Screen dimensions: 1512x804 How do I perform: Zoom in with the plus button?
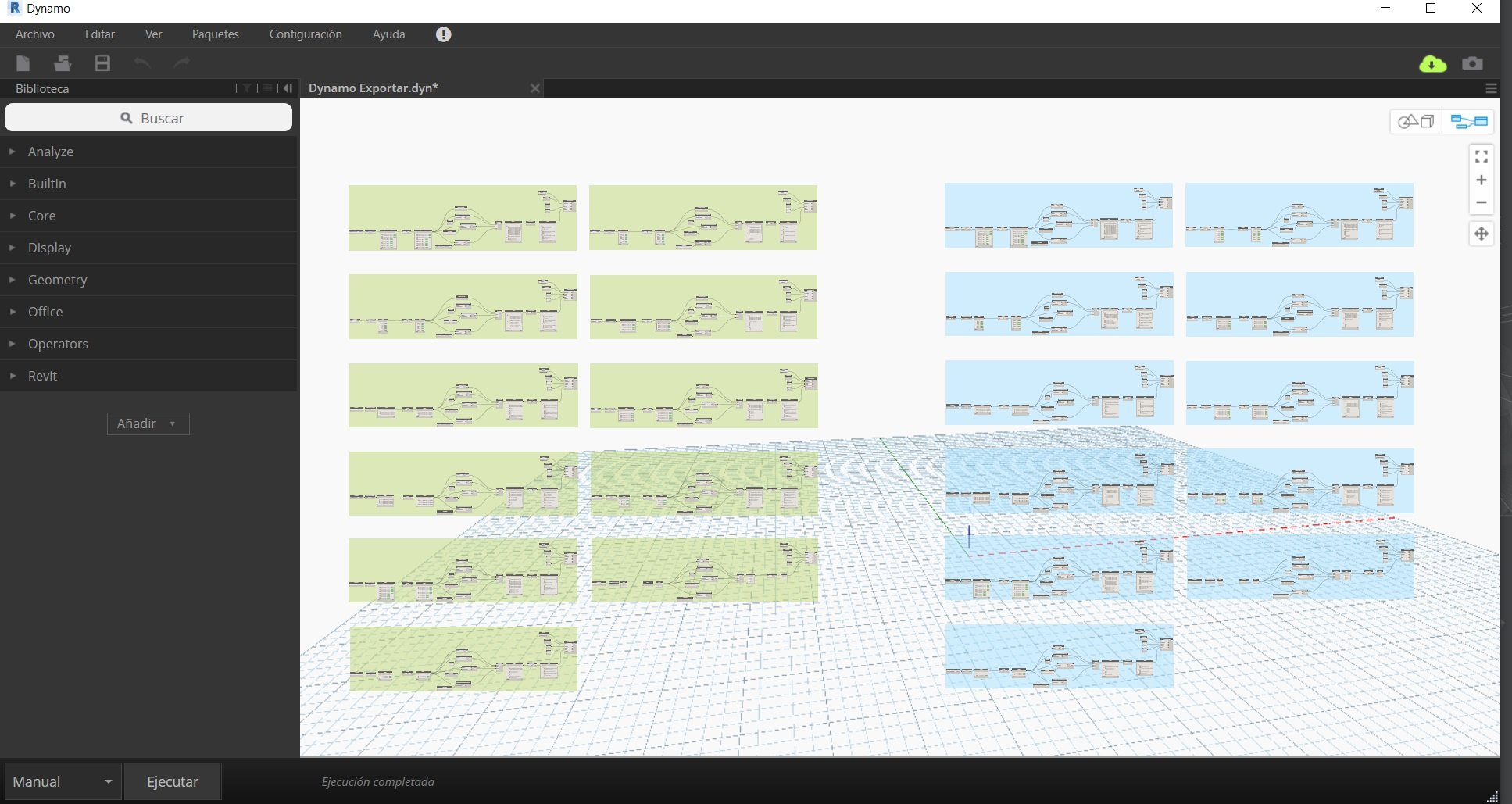click(1481, 180)
